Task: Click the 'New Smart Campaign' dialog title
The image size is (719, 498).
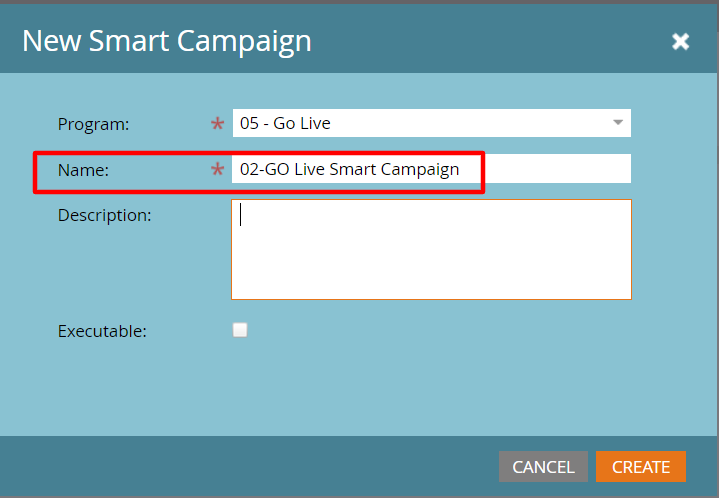Action: [x=167, y=41]
